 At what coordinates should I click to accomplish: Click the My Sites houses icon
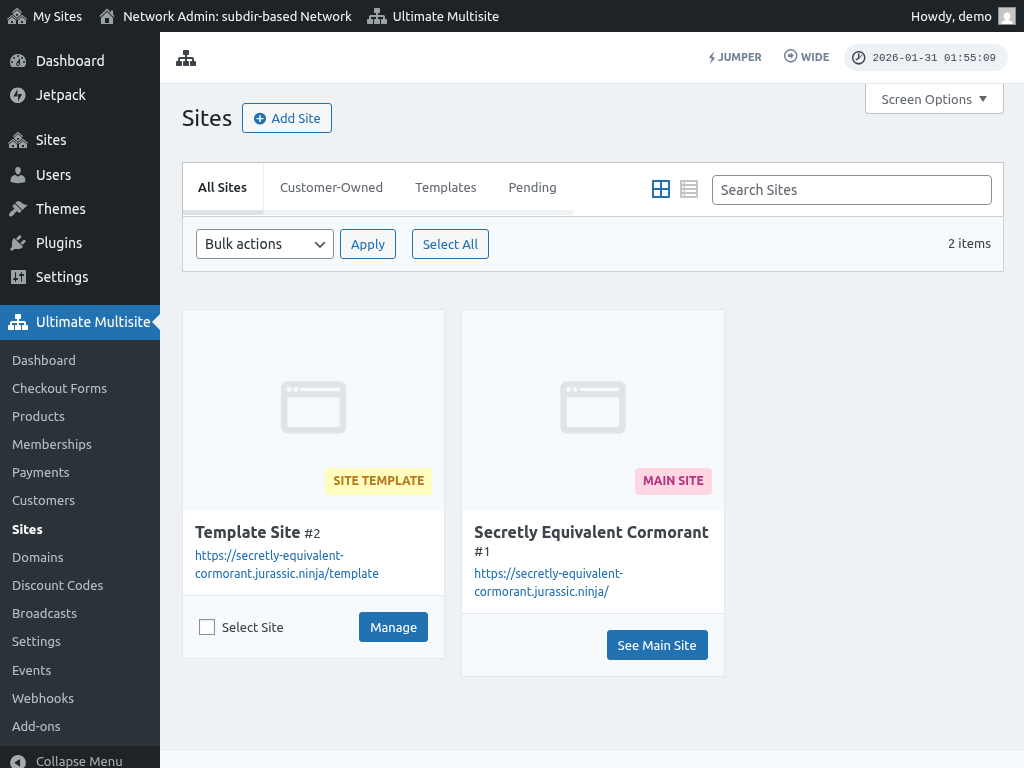point(17,16)
